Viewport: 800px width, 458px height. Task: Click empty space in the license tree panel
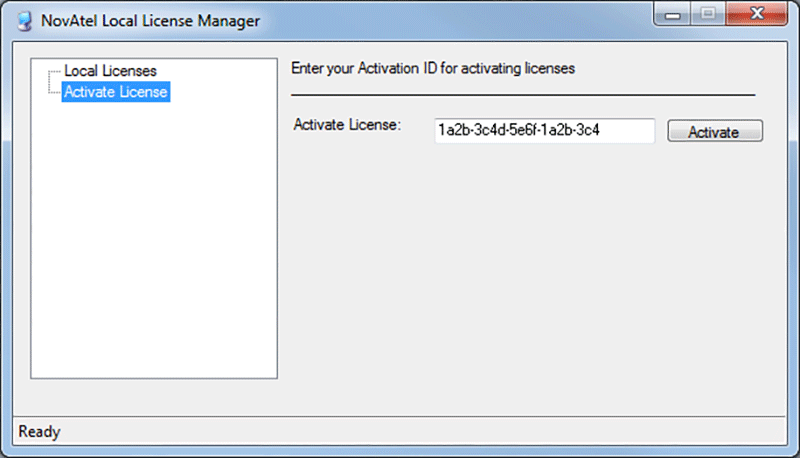pyautogui.click(x=154, y=240)
